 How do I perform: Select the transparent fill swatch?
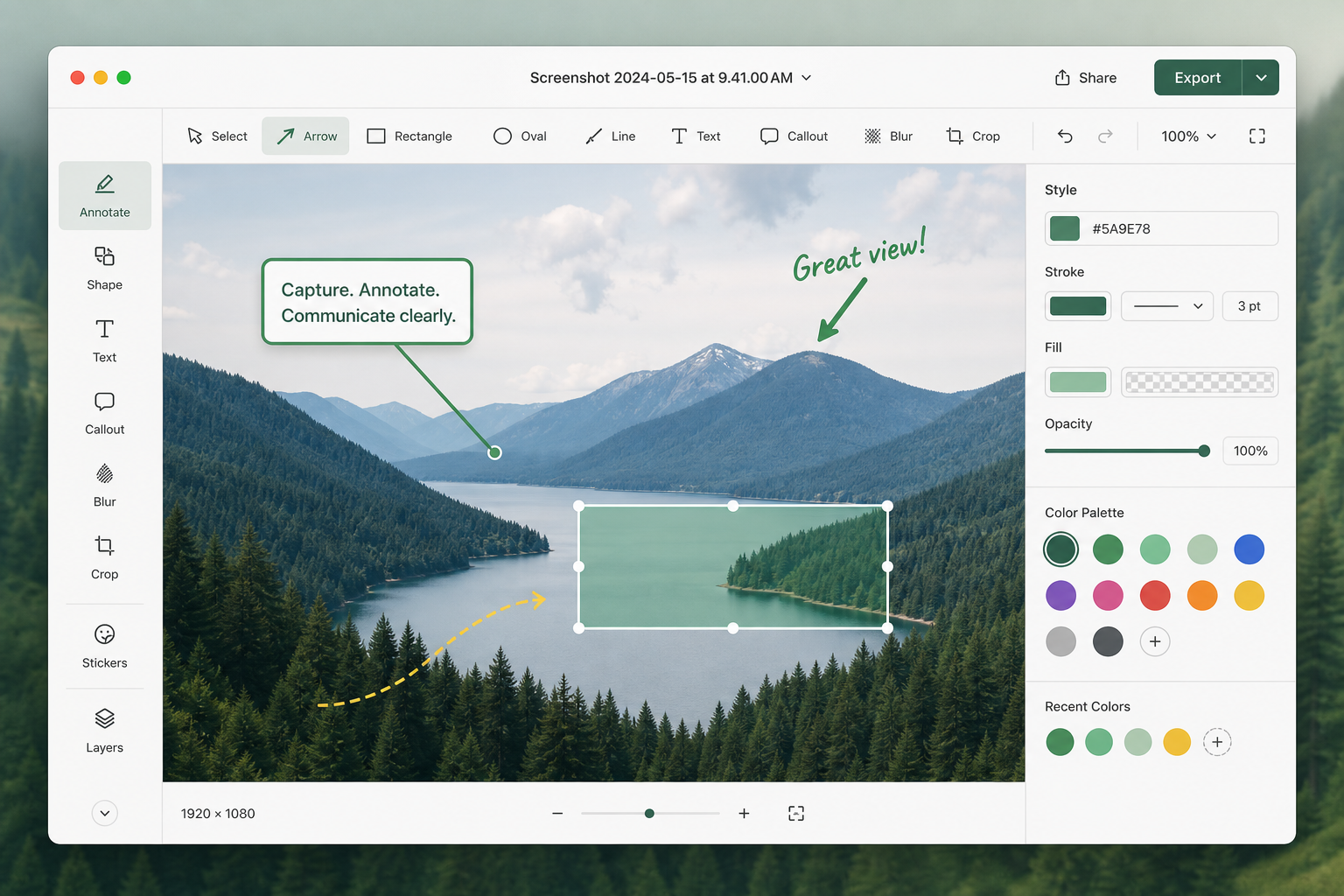click(1200, 382)
